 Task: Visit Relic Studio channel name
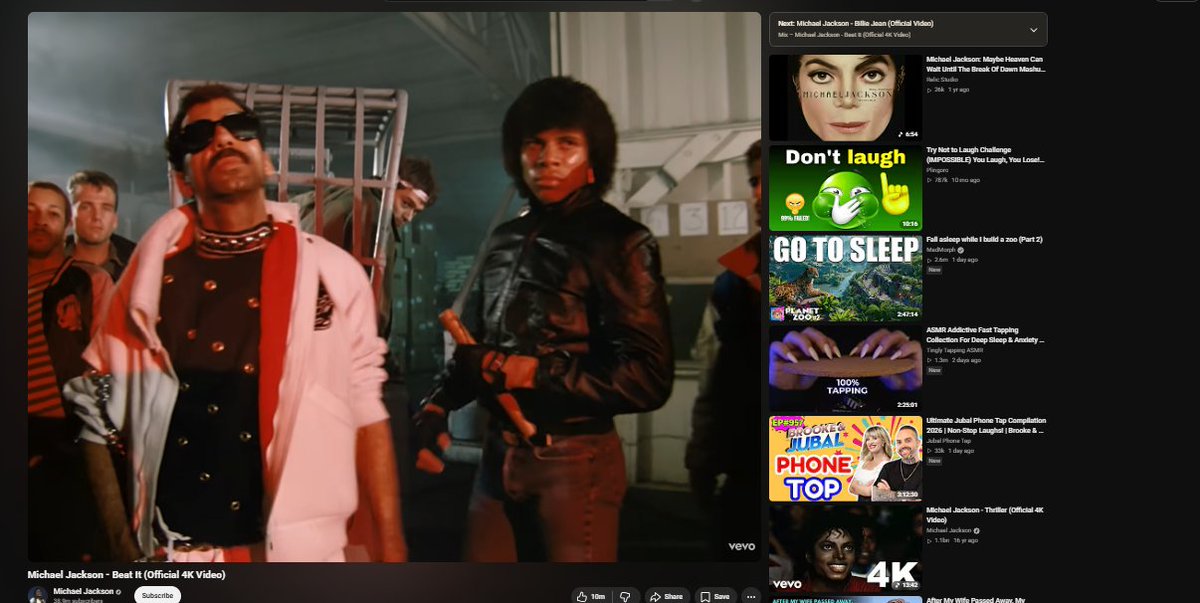click(942, 79)
